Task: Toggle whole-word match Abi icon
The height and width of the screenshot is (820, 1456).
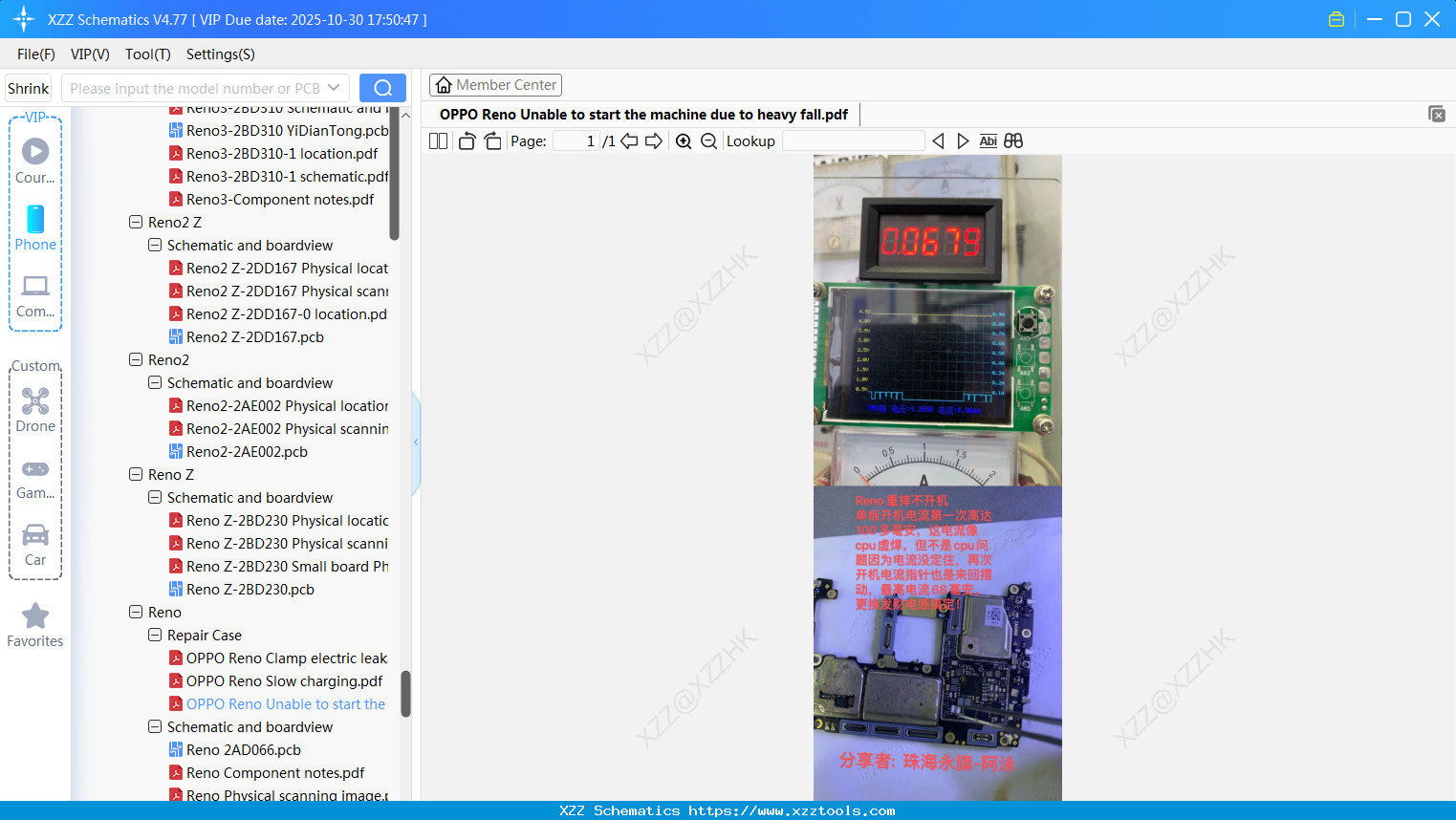Action: click(989, 141)
